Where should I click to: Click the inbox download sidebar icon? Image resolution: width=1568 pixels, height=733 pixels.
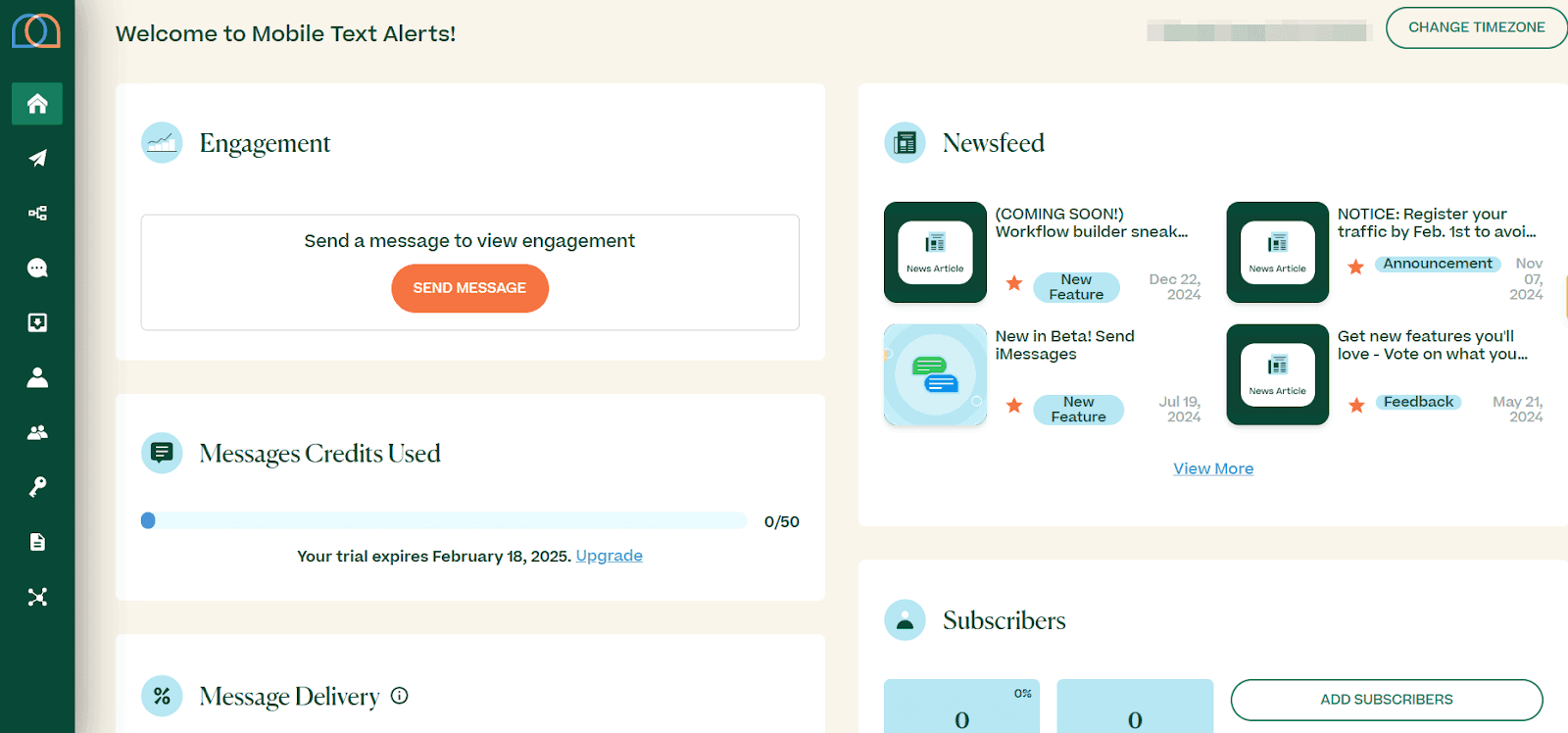click(x=37, y=323)
